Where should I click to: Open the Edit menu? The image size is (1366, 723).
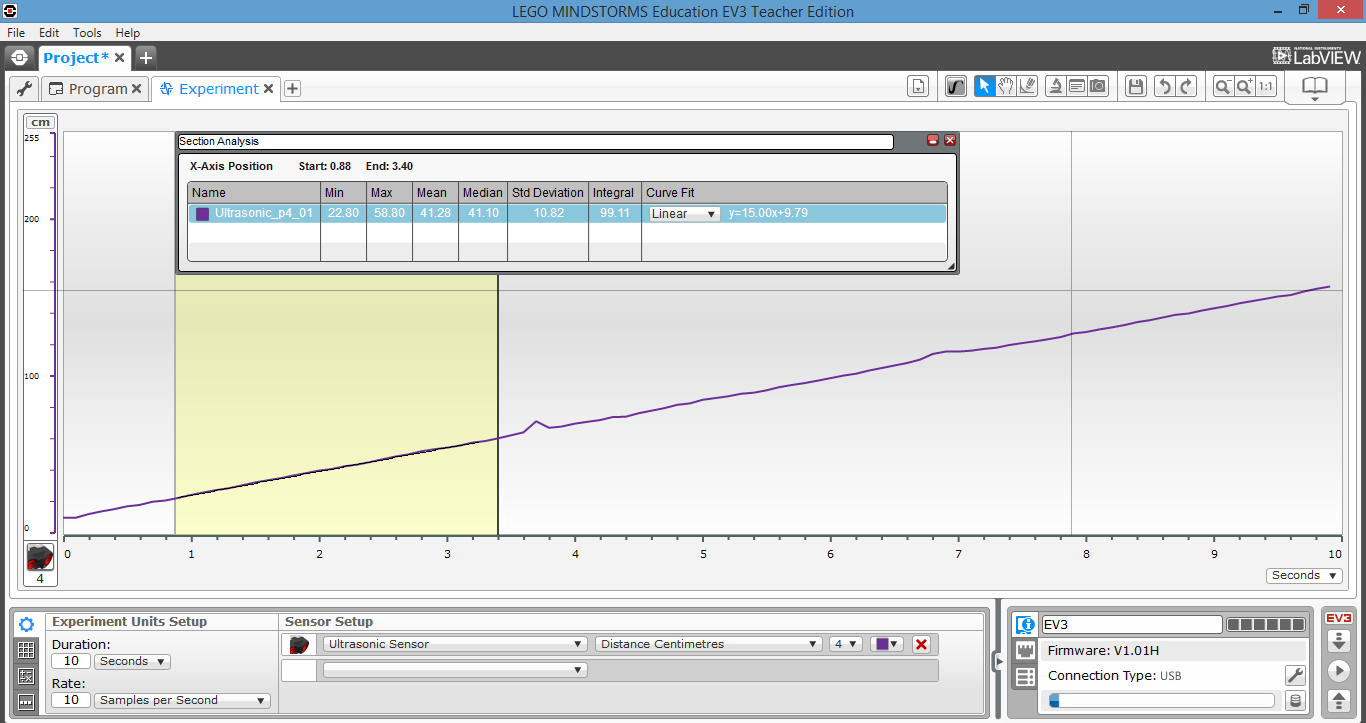[x=49, y=33]
